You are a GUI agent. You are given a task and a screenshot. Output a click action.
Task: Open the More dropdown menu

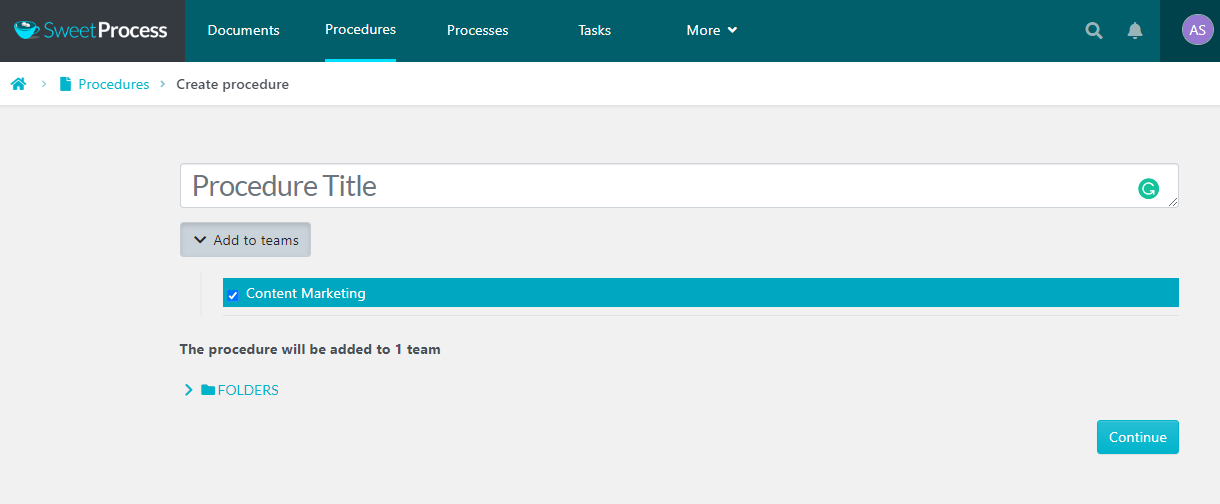[x=711, y=30]
